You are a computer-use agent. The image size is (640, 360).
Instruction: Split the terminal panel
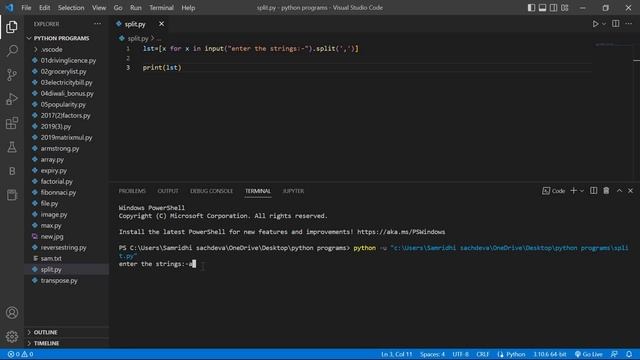[x=593, y=191]
